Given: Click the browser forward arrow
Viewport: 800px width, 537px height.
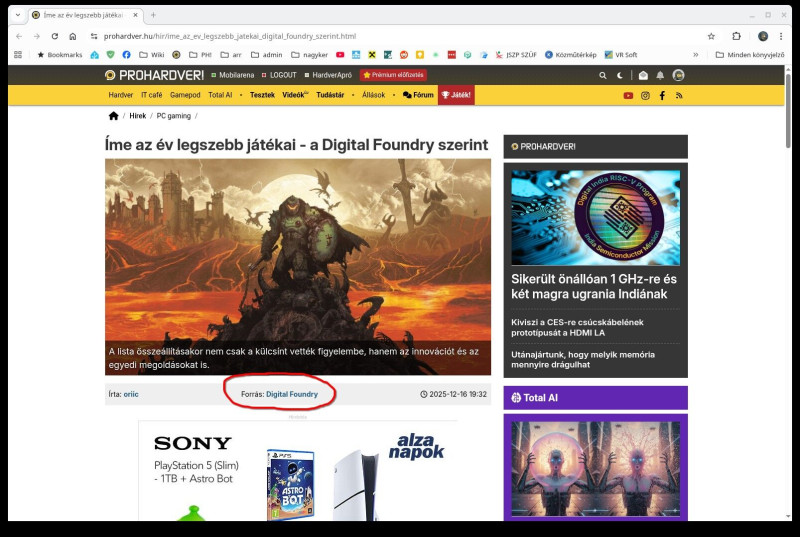Looking at the screenshot, I should [x=37, y=36].
